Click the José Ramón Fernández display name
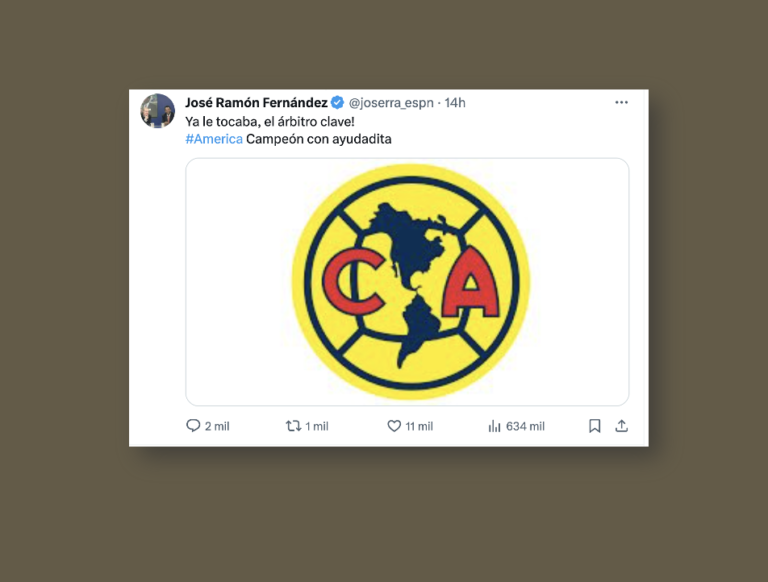Viewport: 768px width, 582px height. click(256, 102)
